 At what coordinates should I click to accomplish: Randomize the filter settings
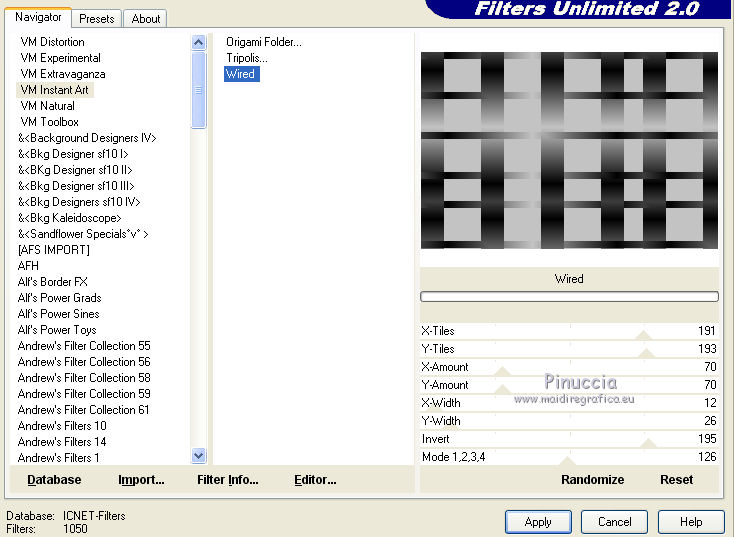tap(593, 479)
